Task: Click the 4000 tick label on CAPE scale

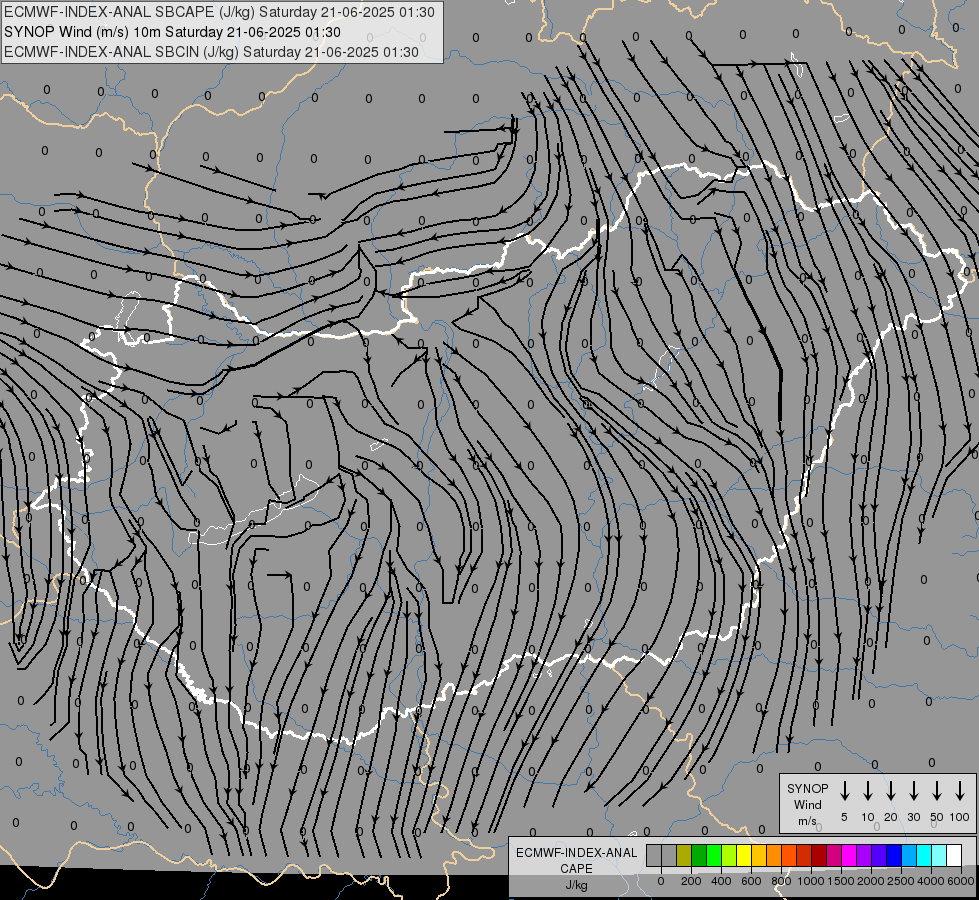Action: [931, 881]
